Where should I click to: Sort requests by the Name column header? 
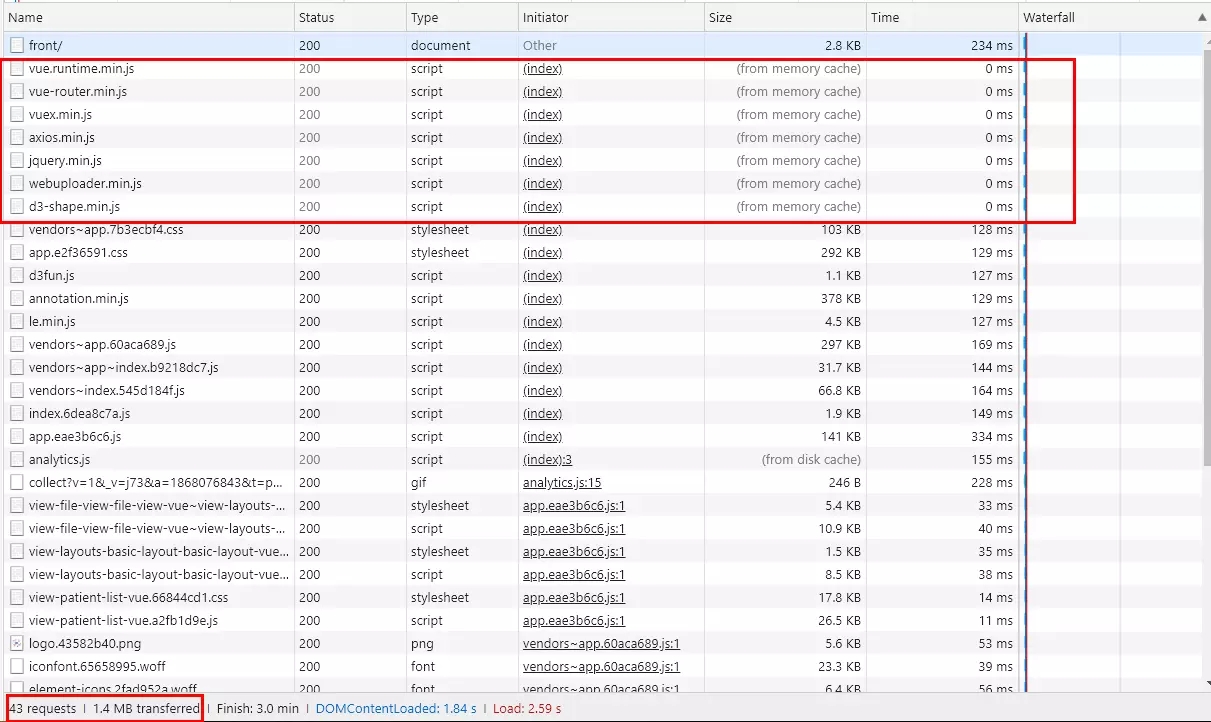click(x=26, y=18)
